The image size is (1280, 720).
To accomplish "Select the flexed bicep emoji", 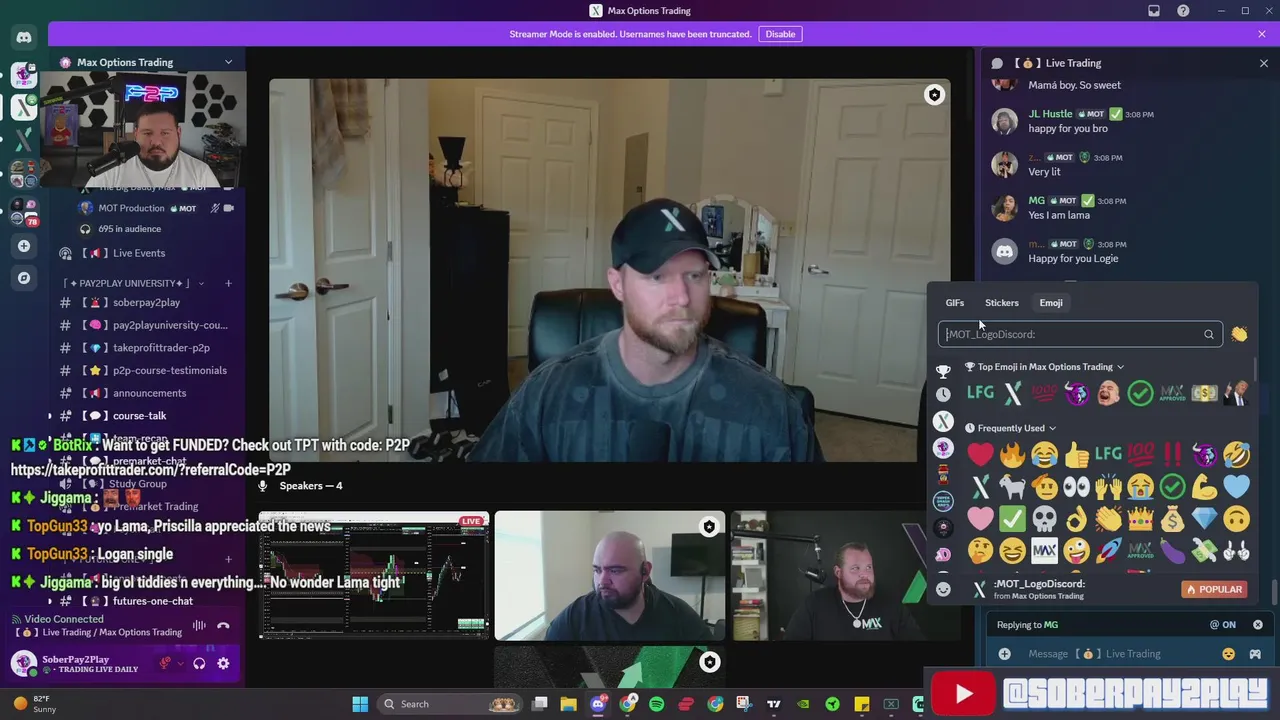I will [1204, 487].
